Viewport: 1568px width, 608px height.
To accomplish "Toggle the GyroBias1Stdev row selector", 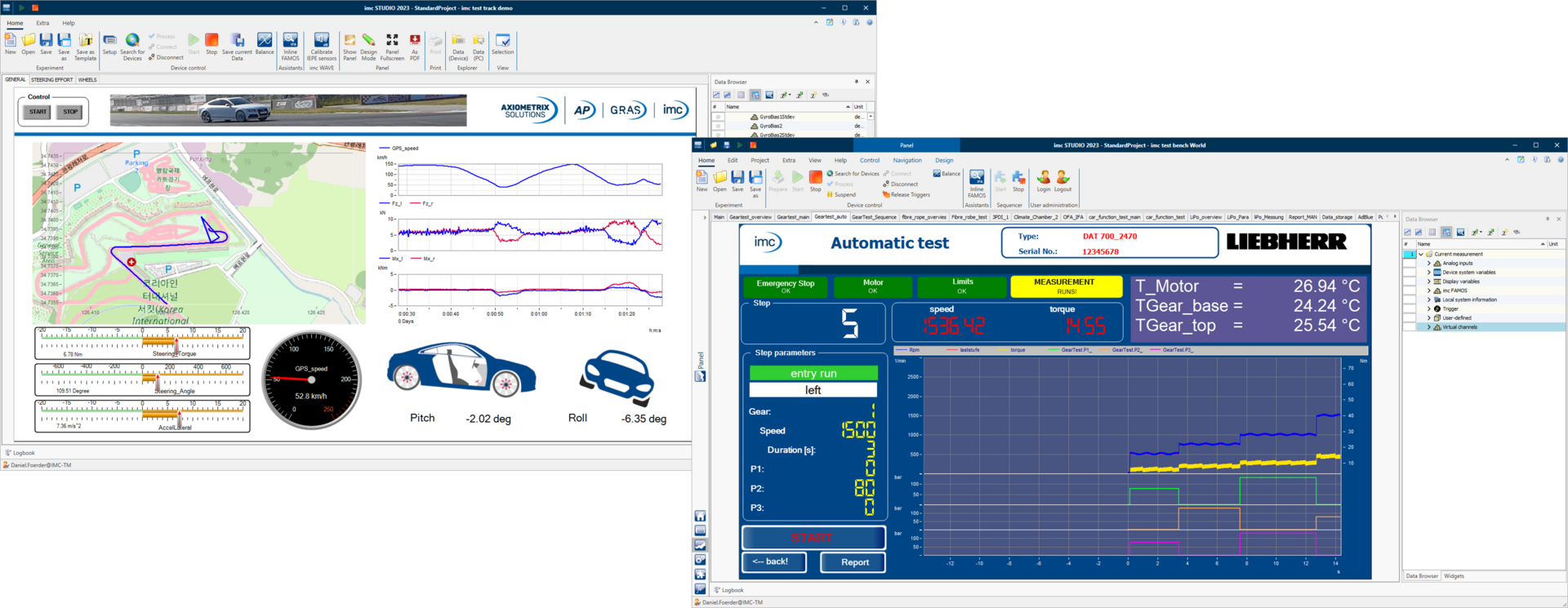I will 718,117.
